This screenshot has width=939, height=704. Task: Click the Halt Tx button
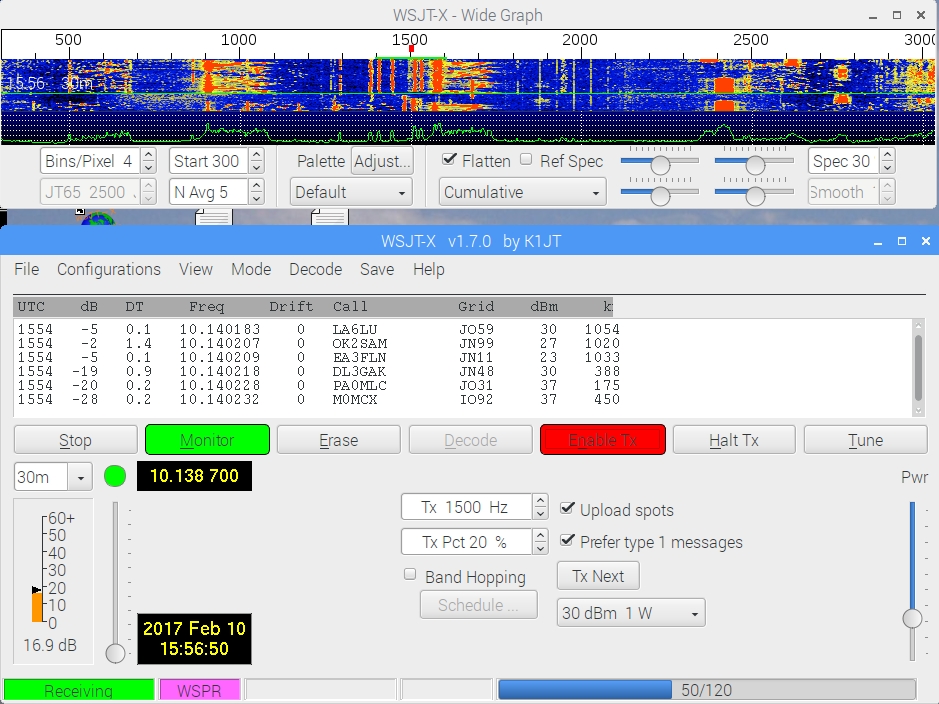coord(734,440)
